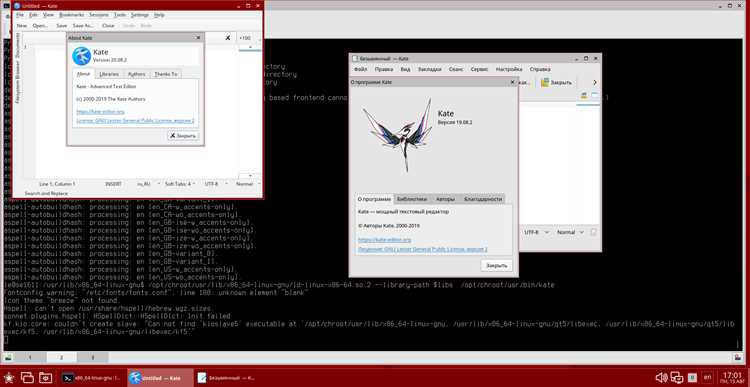Close the About Kate dialog with title X
This screenshot has height=387, width=750.
198,37
